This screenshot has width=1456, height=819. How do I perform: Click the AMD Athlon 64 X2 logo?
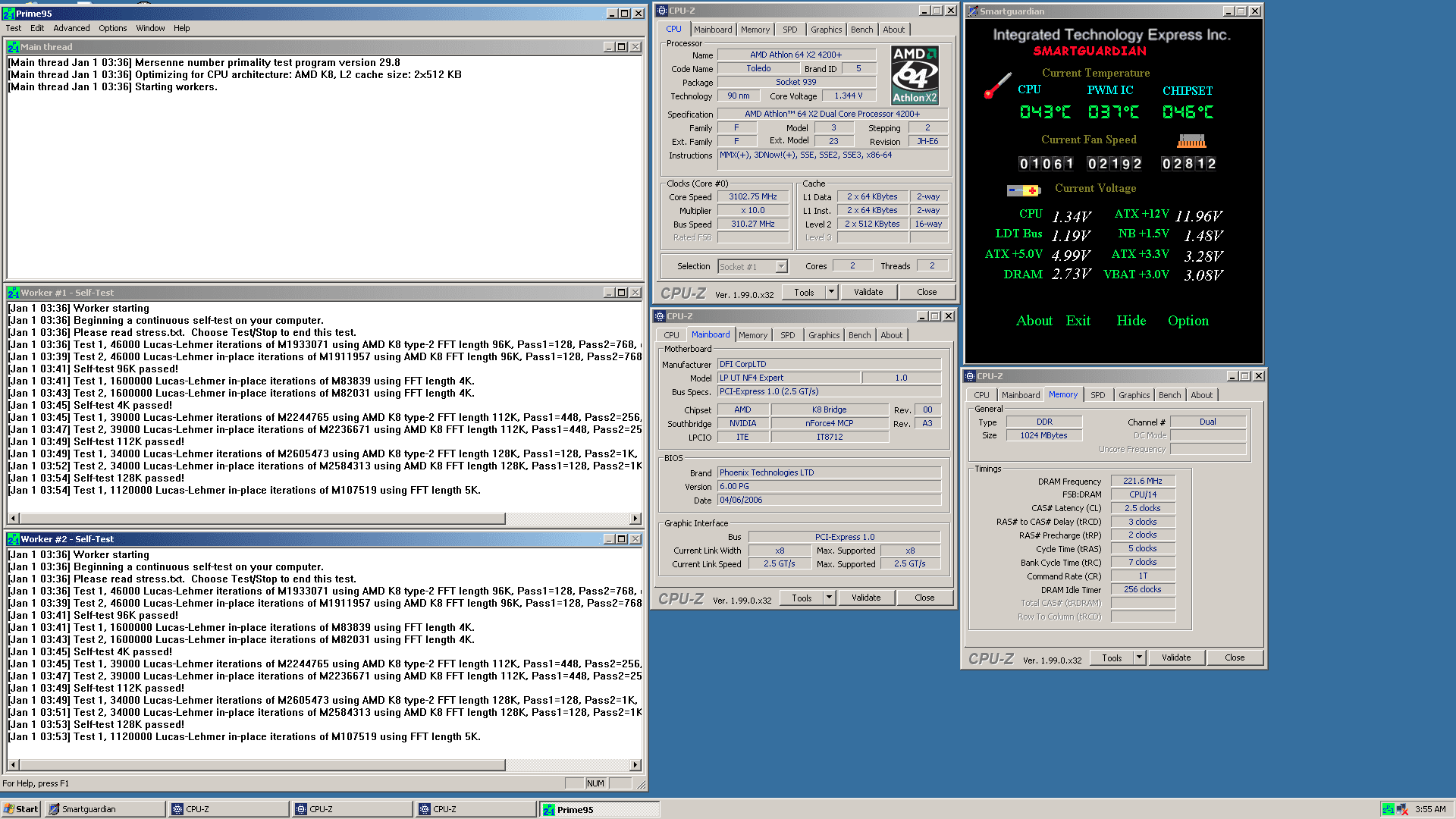pyautogui.click(x=915, y=75)
